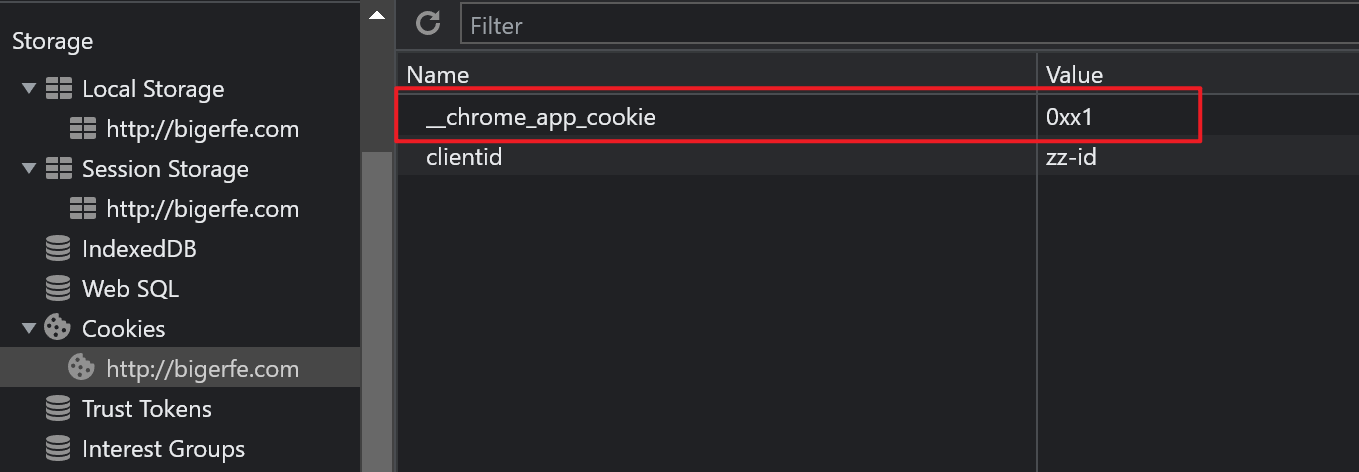Click the Local Storage table icon
Screen dimensions: 1359x472
point(59,89)
